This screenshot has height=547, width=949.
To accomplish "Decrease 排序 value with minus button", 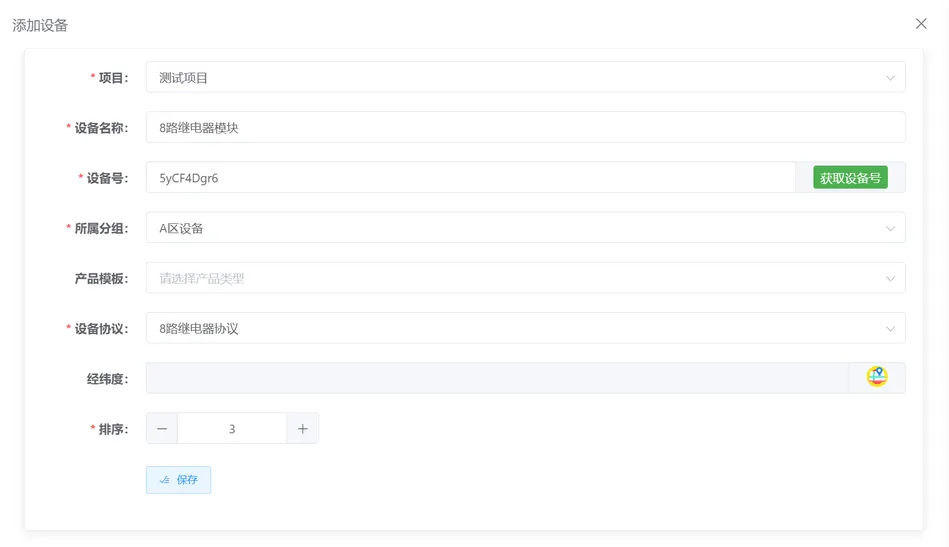I will click(x=162, y=429).
